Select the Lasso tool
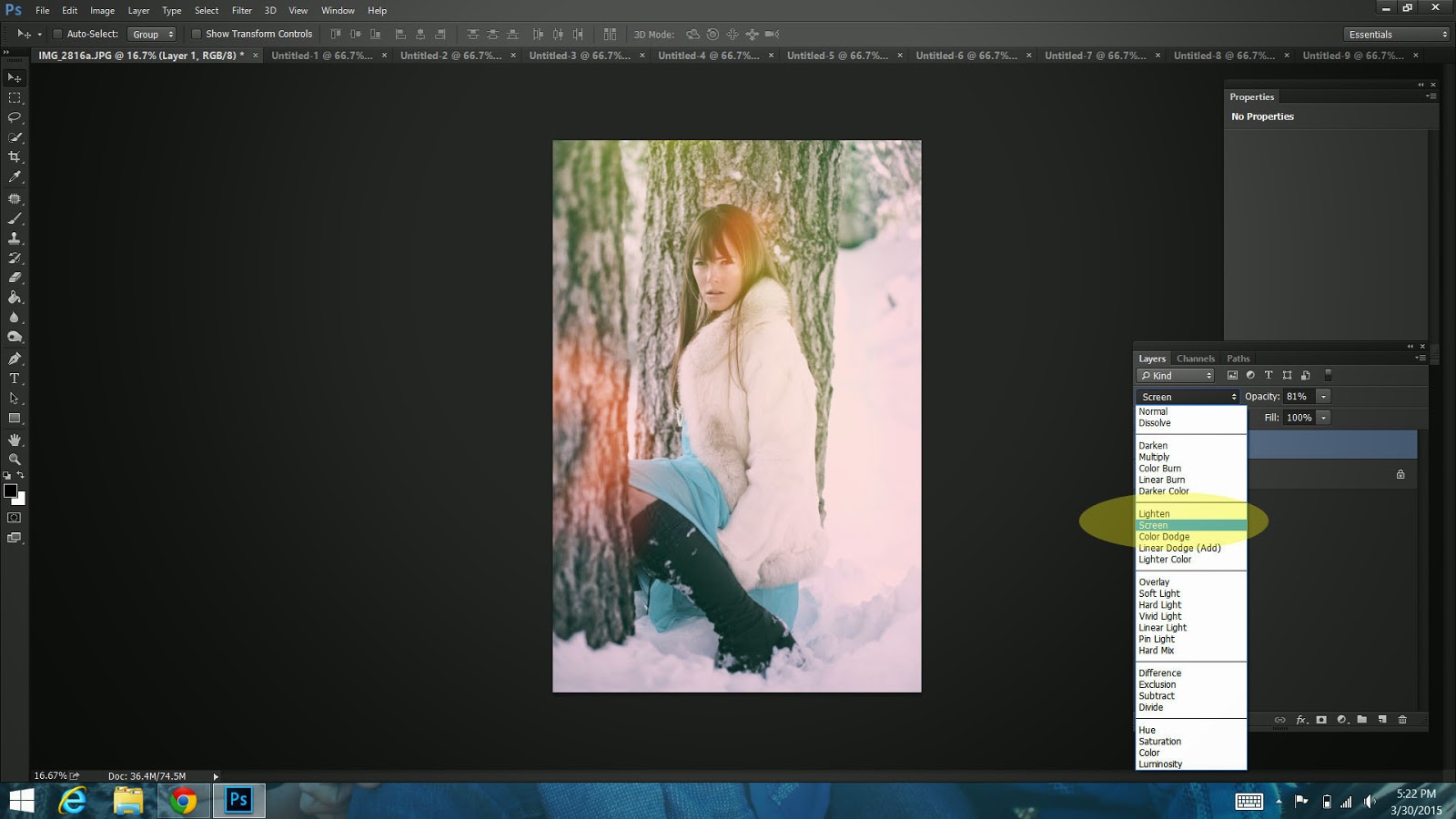 click(x=15, y=117)
